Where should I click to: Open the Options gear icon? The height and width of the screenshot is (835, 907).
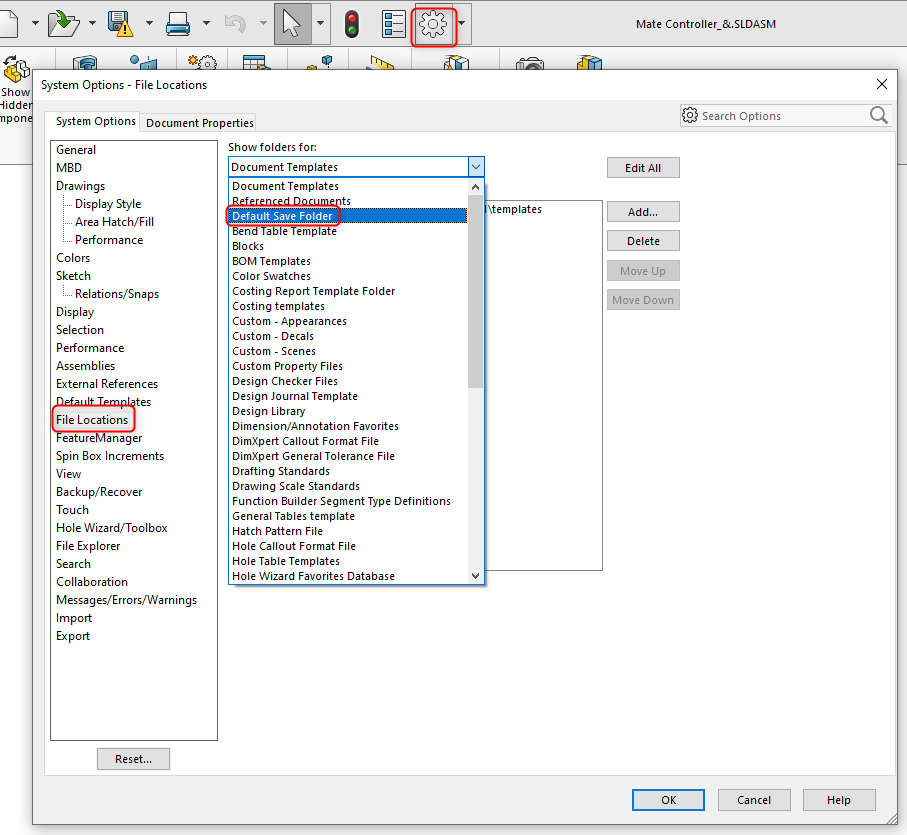click(433, 24)
